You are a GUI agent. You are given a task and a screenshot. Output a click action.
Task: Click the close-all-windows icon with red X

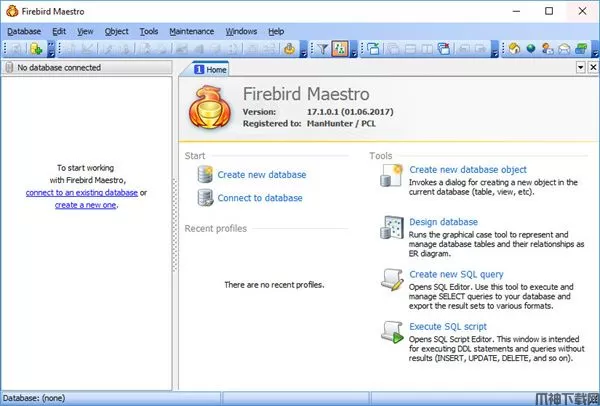coord(444,49)
